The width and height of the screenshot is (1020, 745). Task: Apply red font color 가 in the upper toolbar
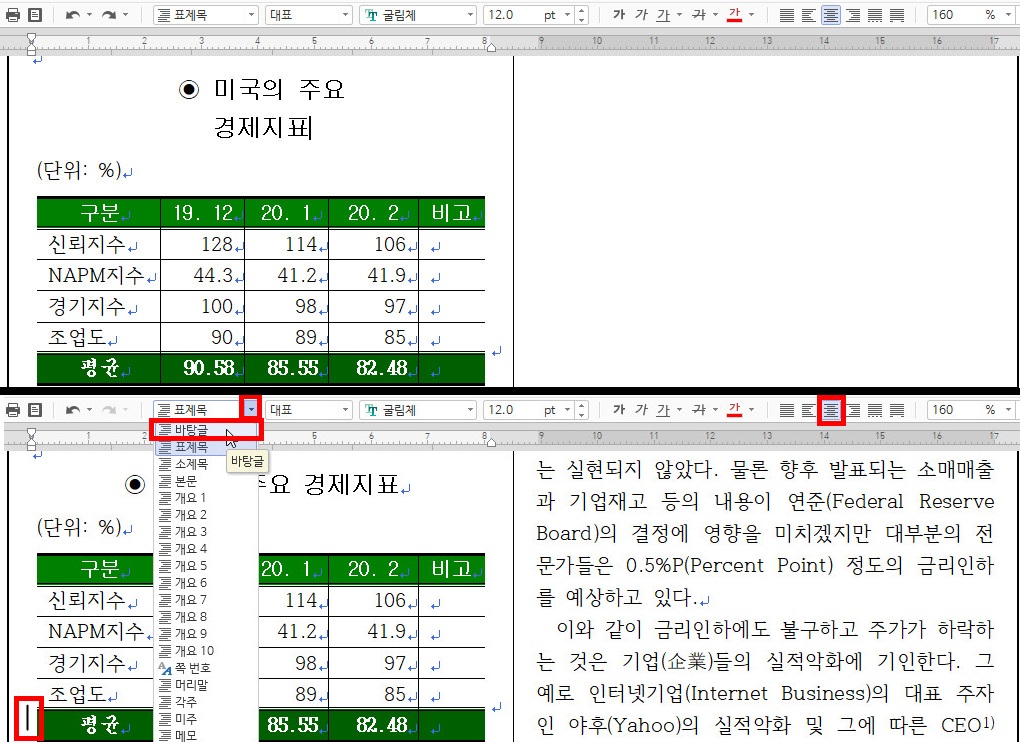(735, 14)
